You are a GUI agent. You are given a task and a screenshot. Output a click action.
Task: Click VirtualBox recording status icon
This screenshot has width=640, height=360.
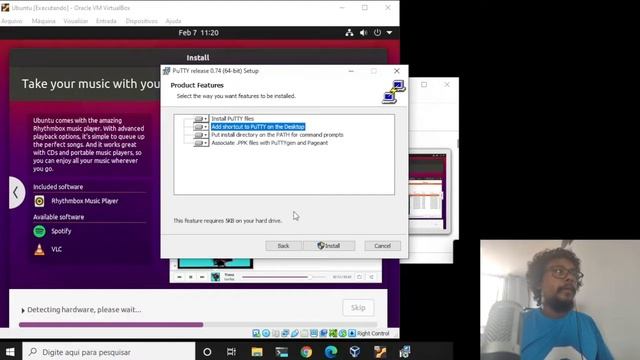click(323, 333)
